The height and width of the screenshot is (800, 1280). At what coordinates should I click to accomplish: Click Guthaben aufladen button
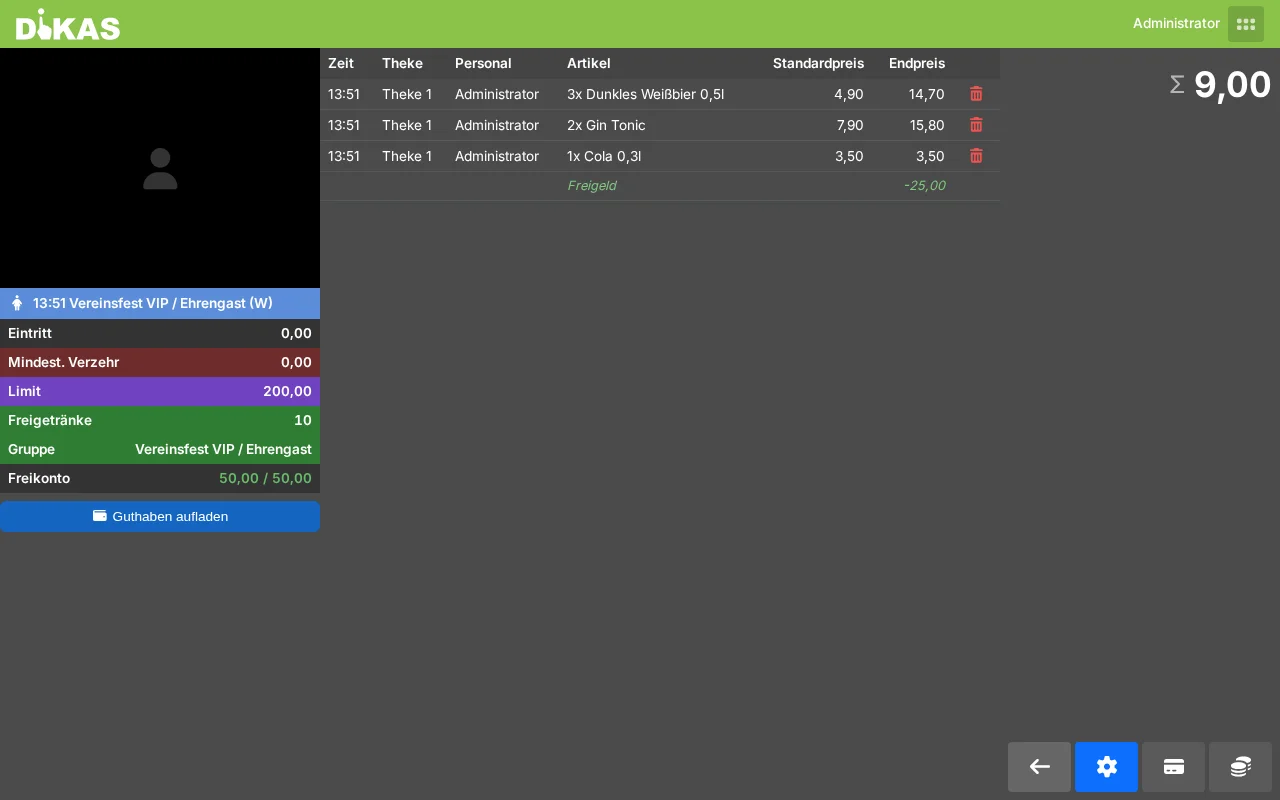tap(160, 516)
